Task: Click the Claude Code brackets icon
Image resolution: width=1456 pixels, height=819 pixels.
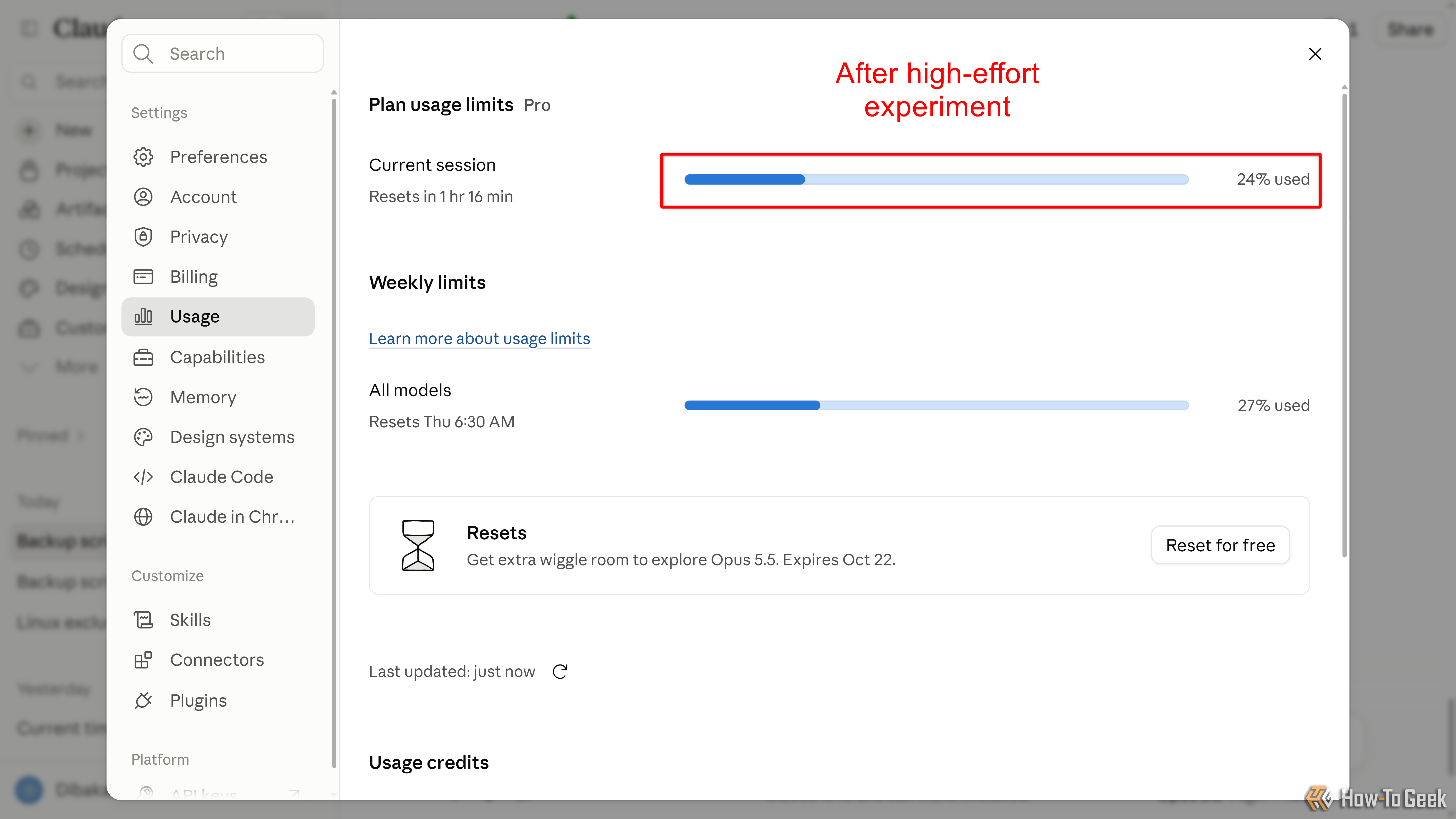Action: click(143, 477)
